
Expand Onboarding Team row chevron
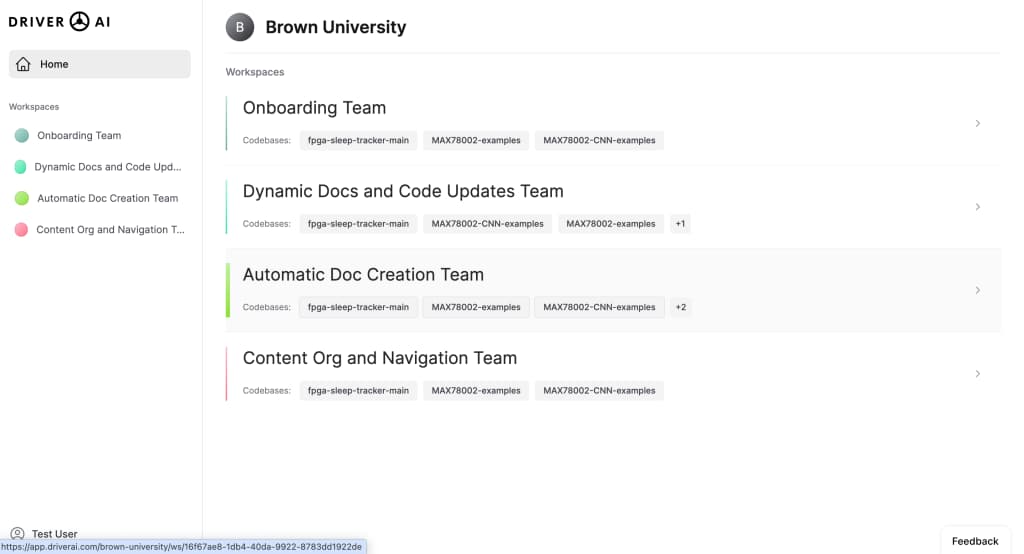[978, 123]
